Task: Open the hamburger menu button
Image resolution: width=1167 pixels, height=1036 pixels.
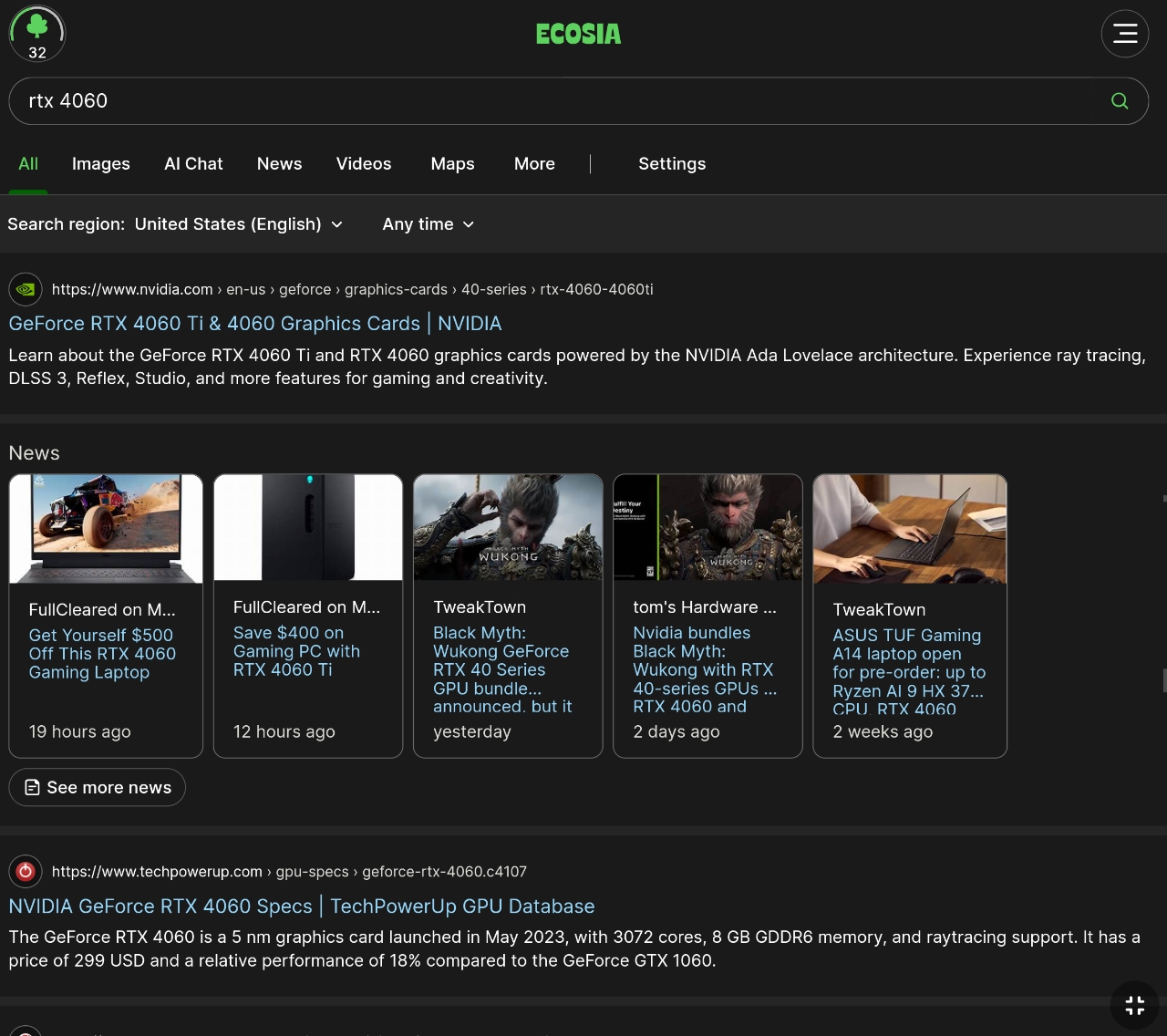Action: [x=1125, y=34]
